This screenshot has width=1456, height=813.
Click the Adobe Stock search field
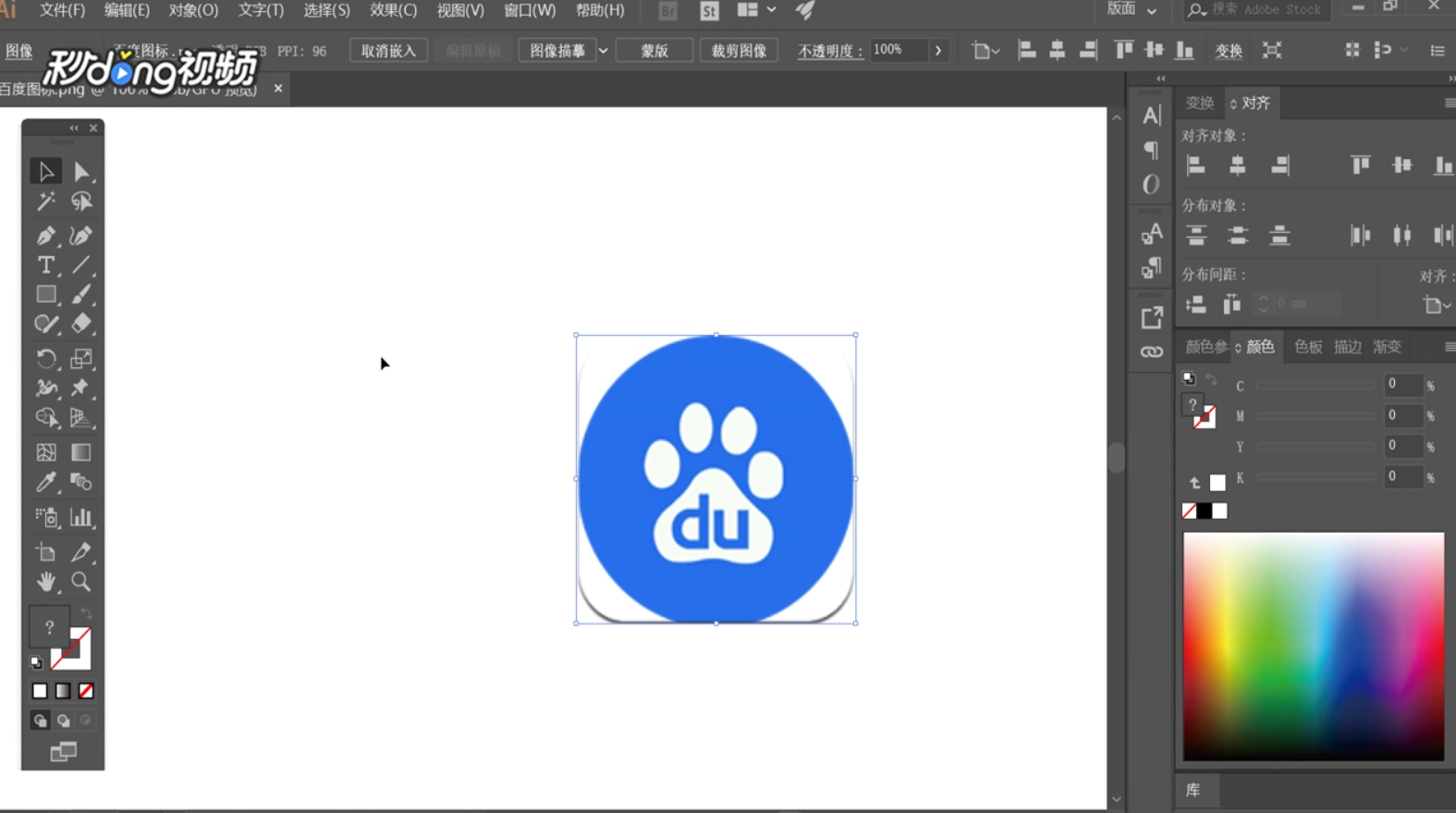(x=1257, y=9)
